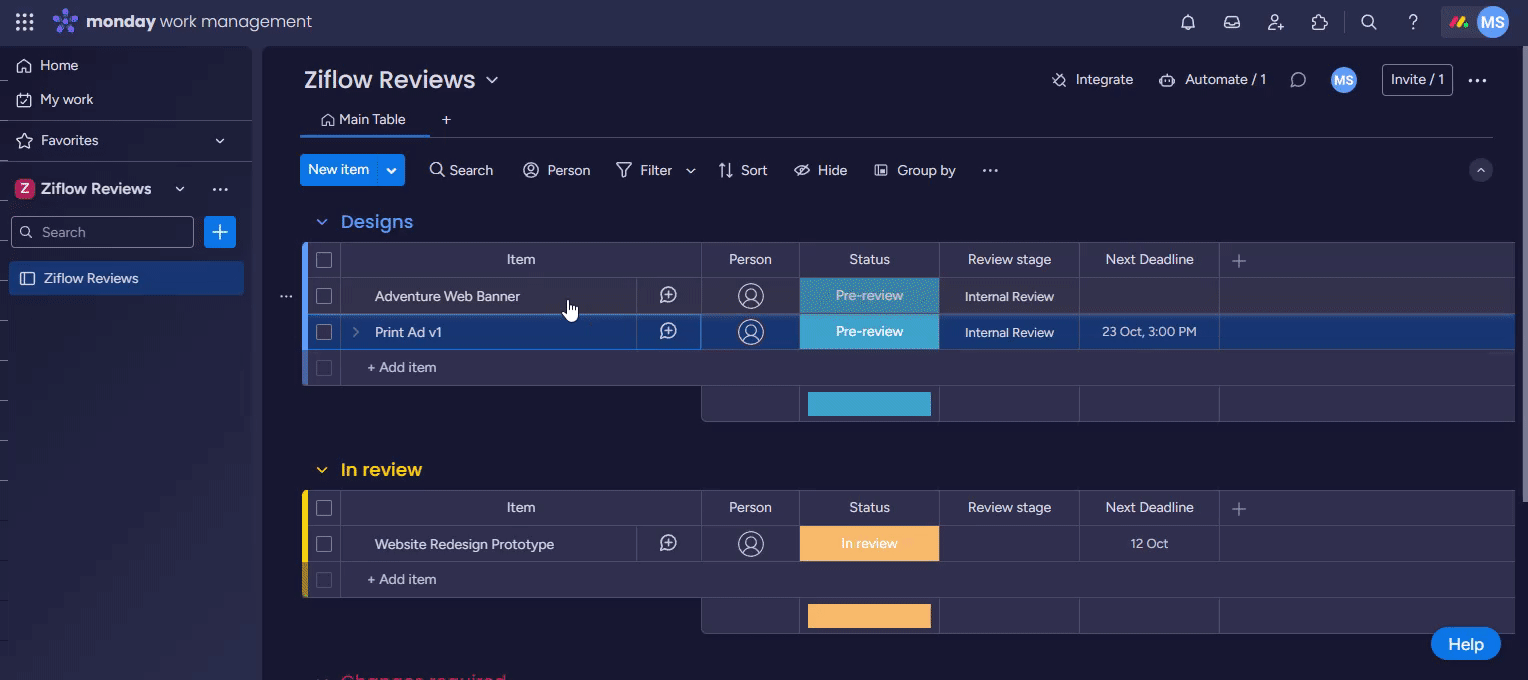Open row menu for Adventure Web Banner
This screenshot has width=1528, height=680.
click(x=286, y=296)
